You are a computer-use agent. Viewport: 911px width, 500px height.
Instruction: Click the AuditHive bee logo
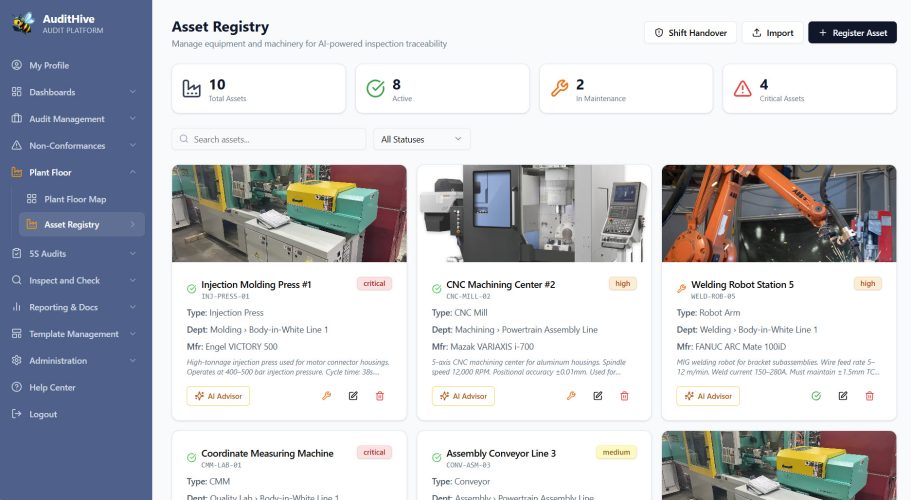click(23, 23)
